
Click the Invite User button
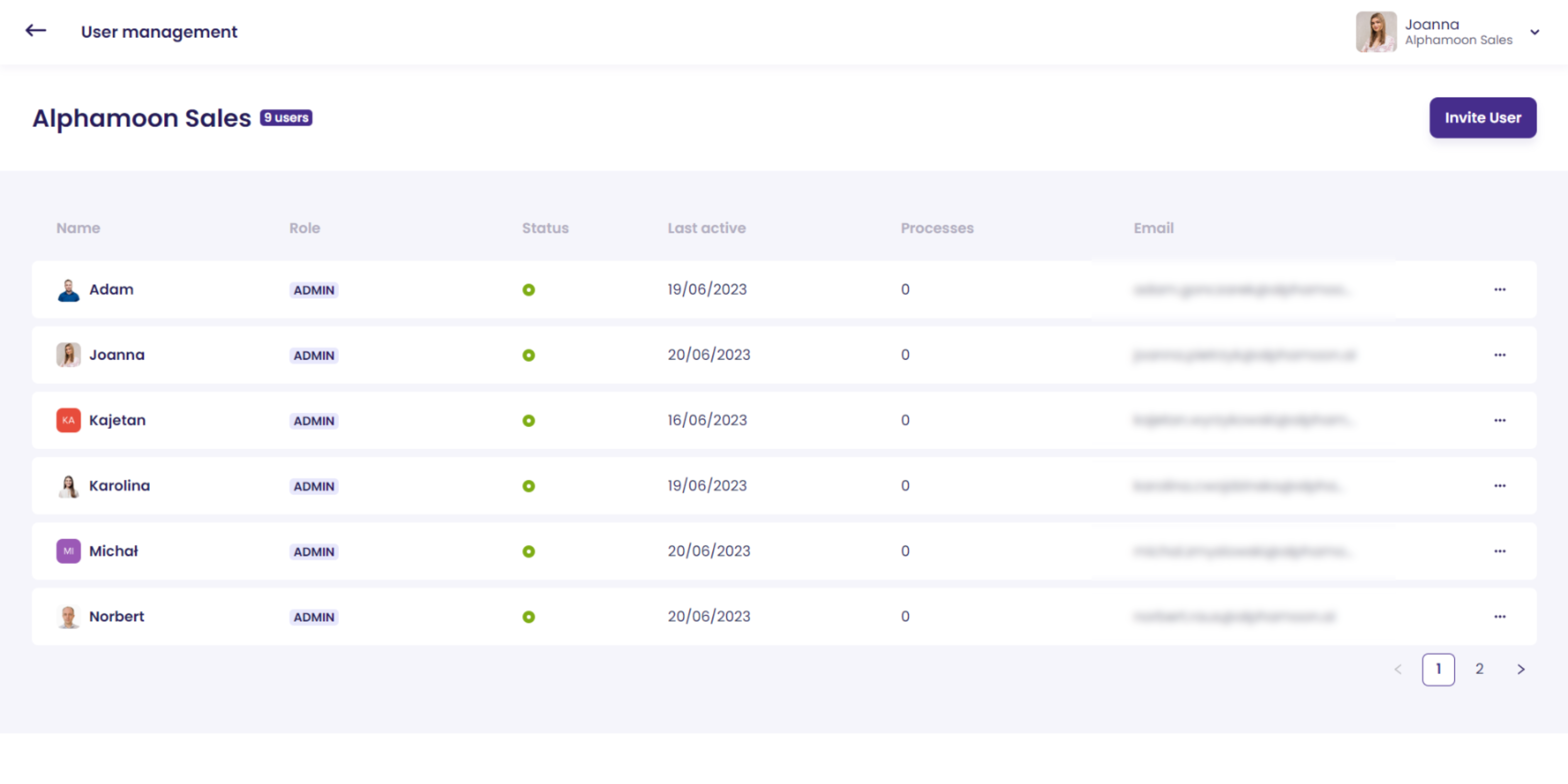(1482, 118)
